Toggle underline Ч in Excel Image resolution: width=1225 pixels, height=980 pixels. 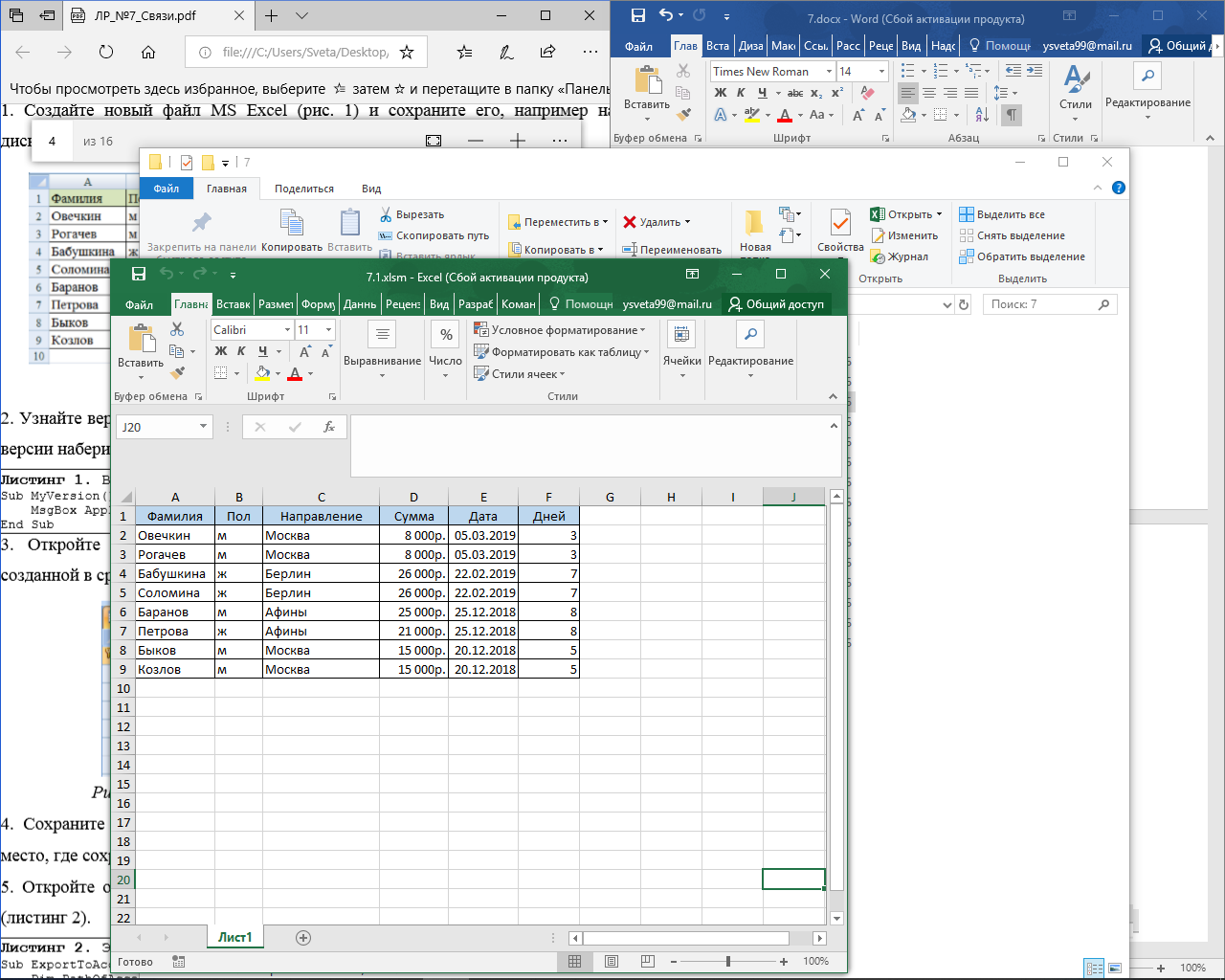click(263, 351)
